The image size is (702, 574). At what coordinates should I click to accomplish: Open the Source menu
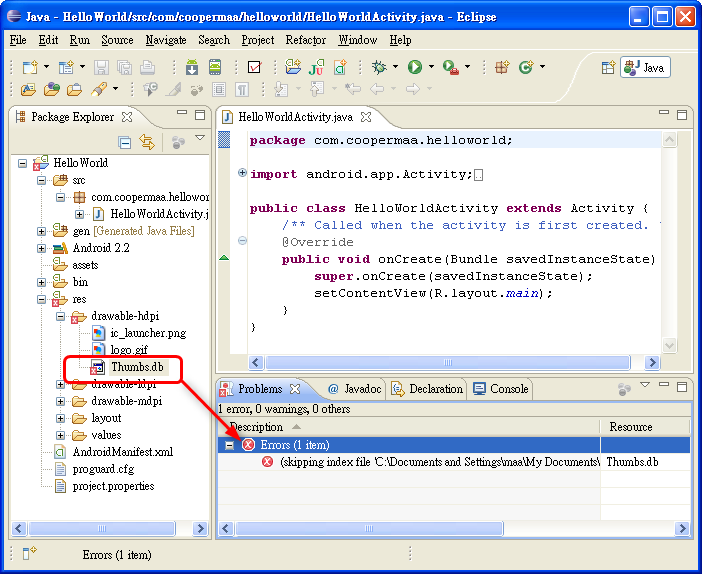[x=117, y=40]
